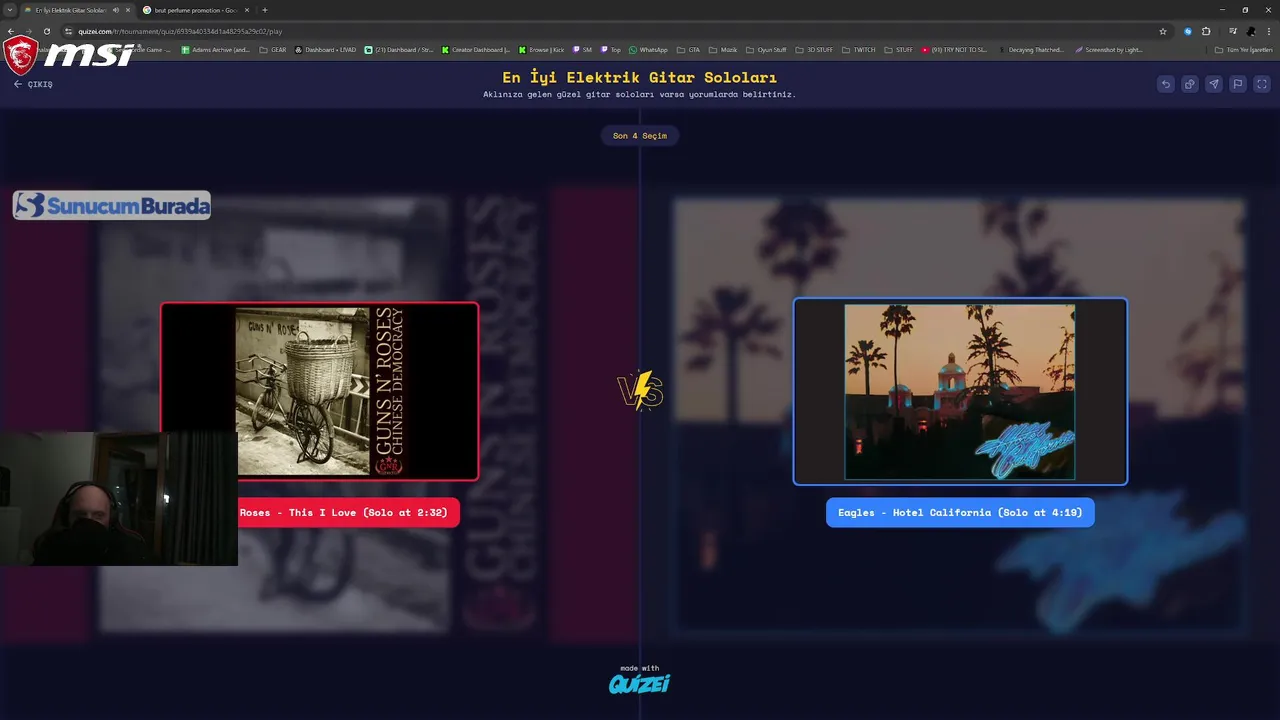
Task: Open site info icon in address bar
Action: pos(68,31)
